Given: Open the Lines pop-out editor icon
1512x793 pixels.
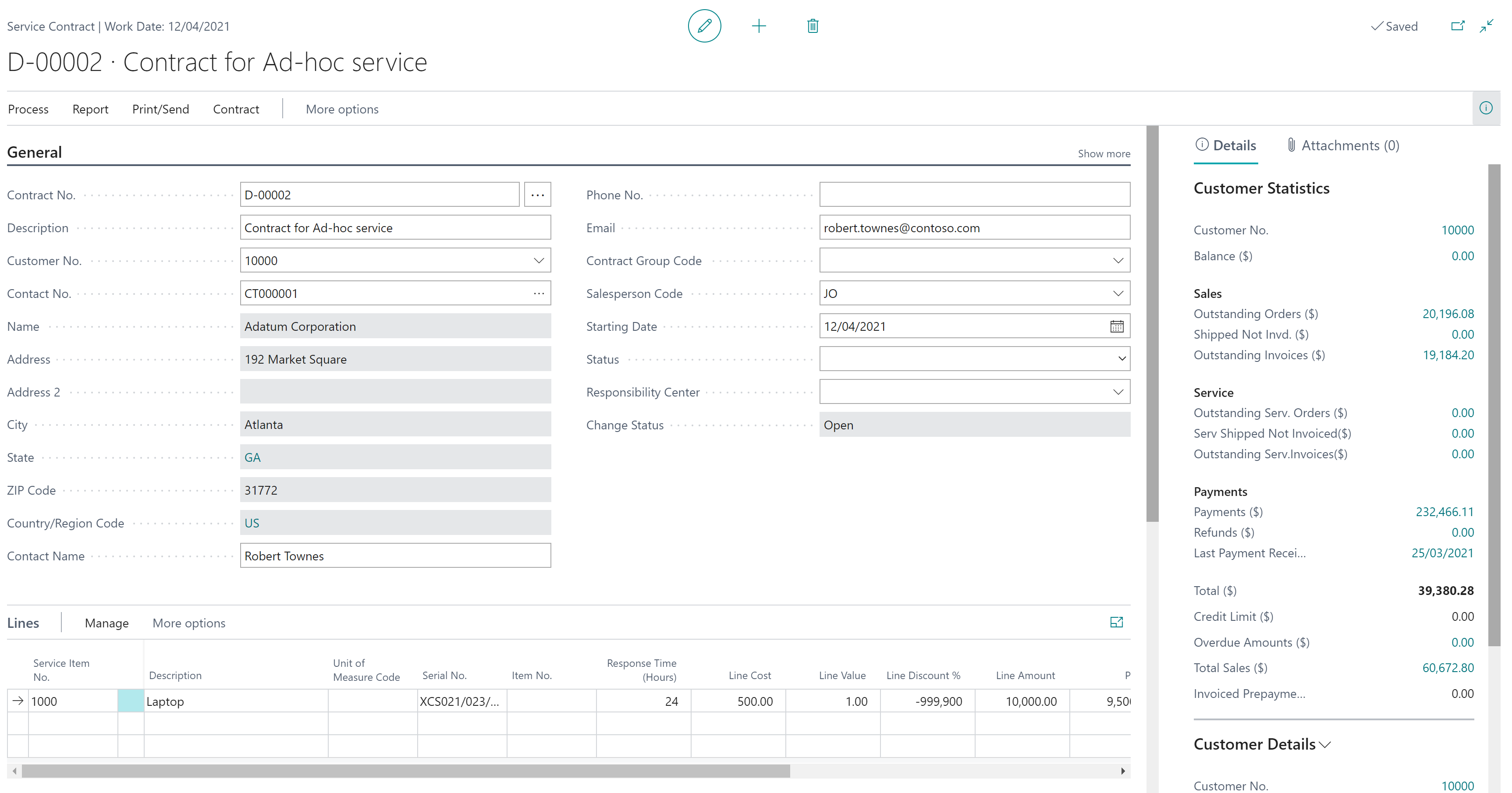Looking at the screenshot, I should click(1116, 622).
